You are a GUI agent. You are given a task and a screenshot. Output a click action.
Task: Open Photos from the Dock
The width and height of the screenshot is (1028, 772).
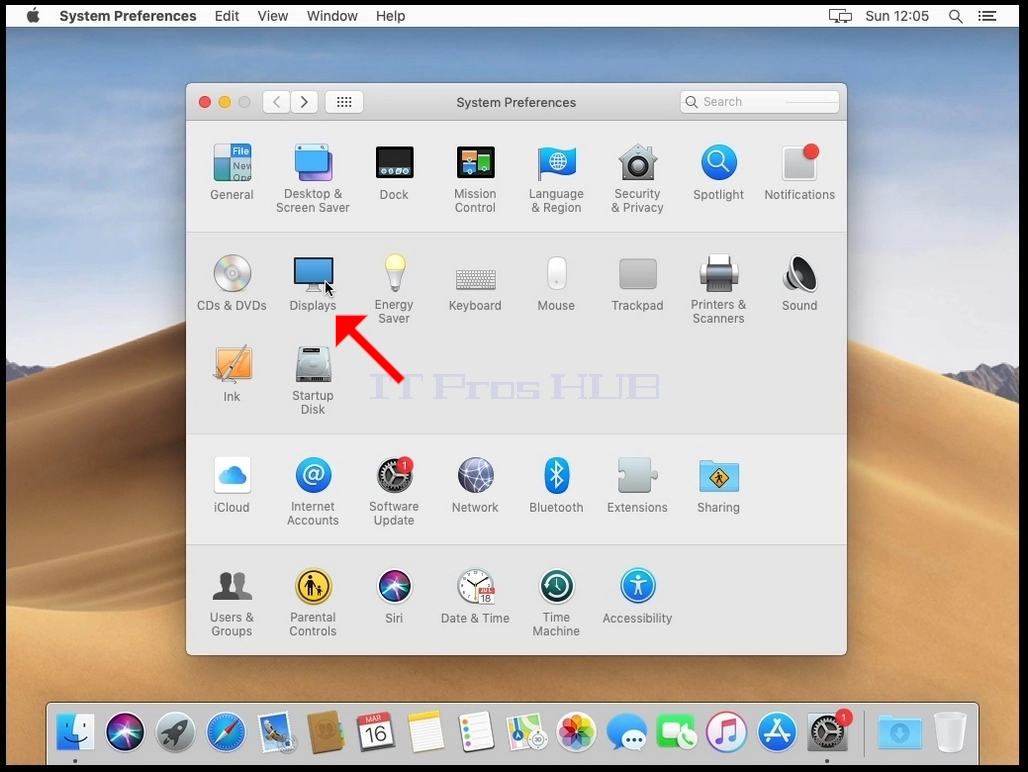[576, 731]
